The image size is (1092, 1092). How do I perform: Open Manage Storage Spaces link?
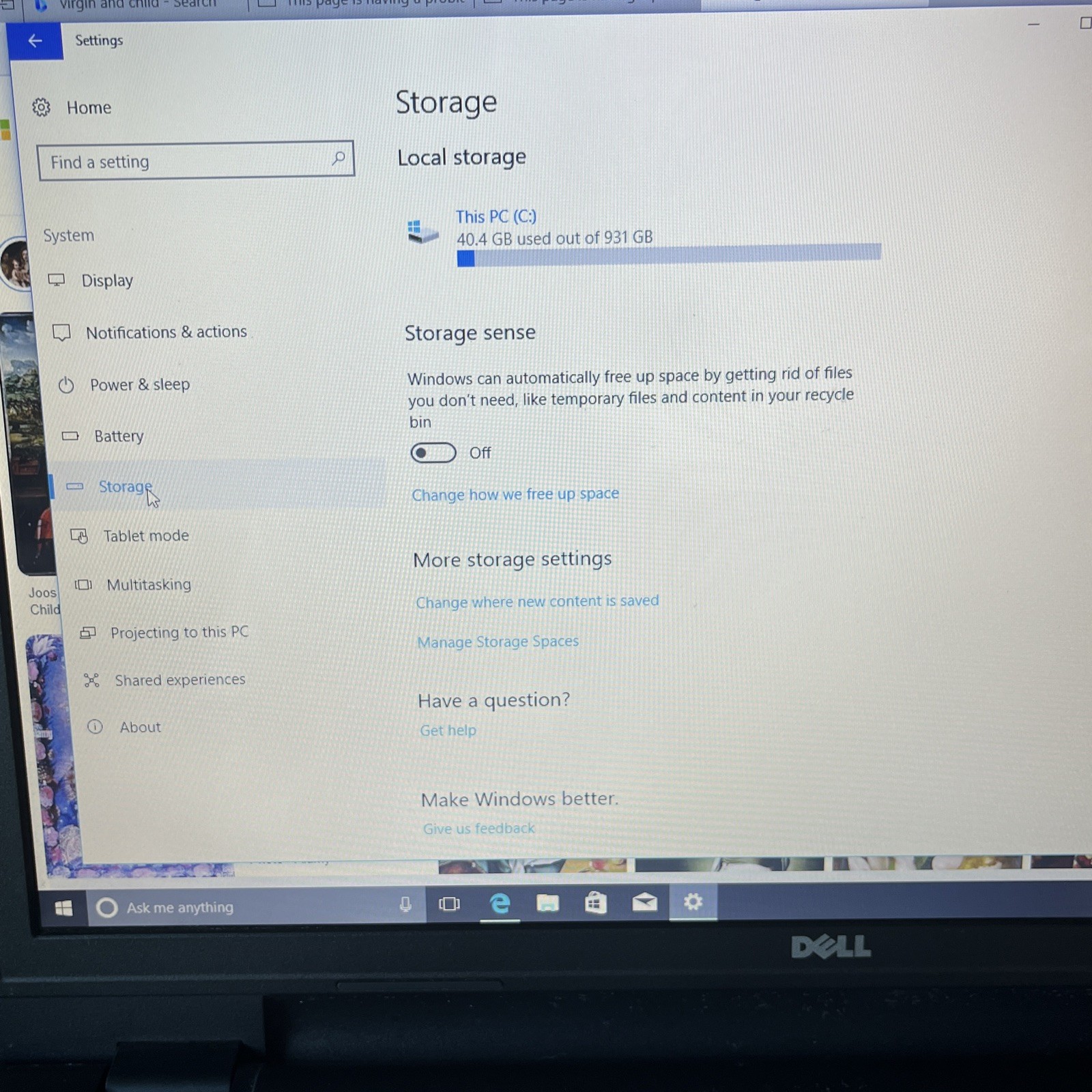498,642
